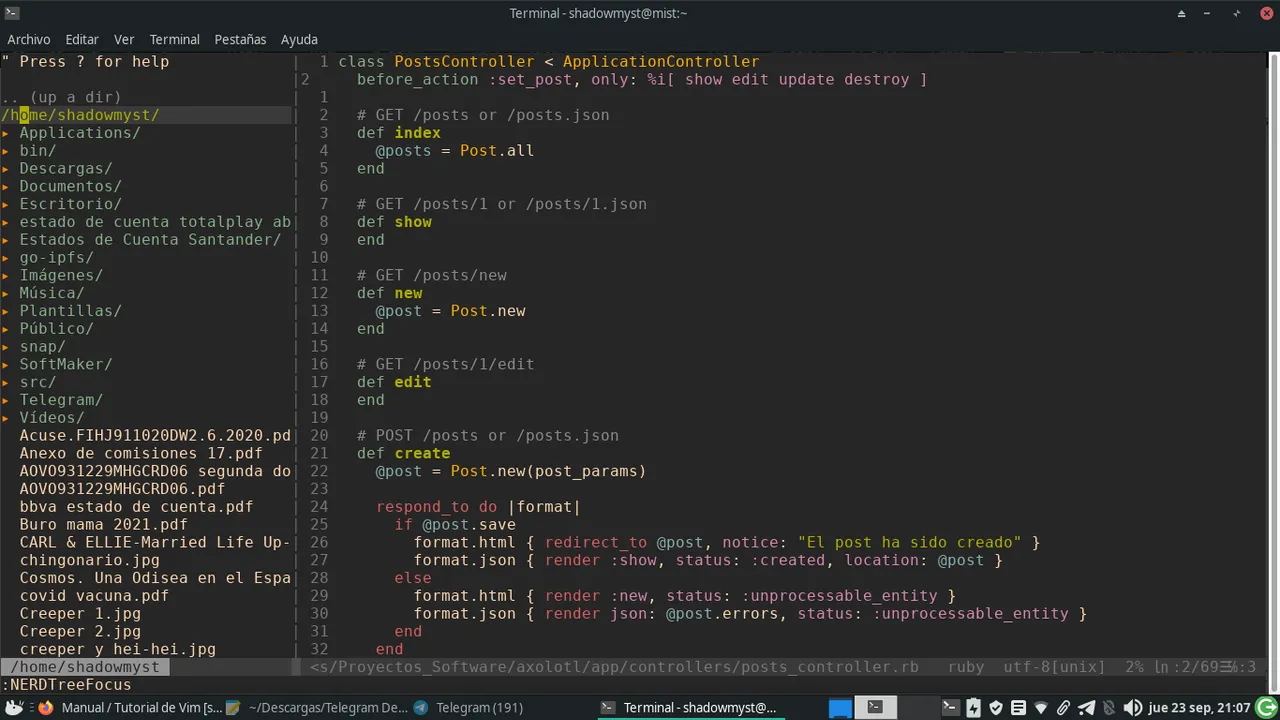Expand the Vídeos/ folder arrow
This screenshot has width=1280, height=720.
(x=5, y=418)
